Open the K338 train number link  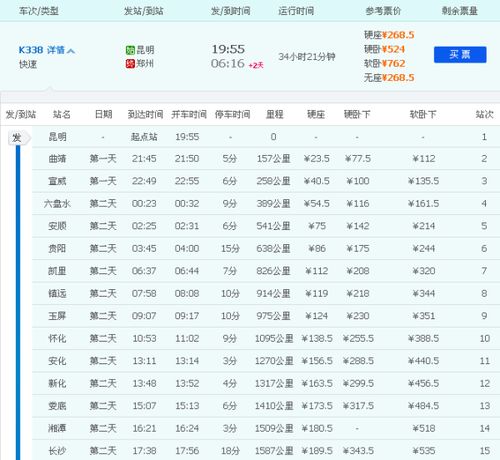(x=31, y=50)
